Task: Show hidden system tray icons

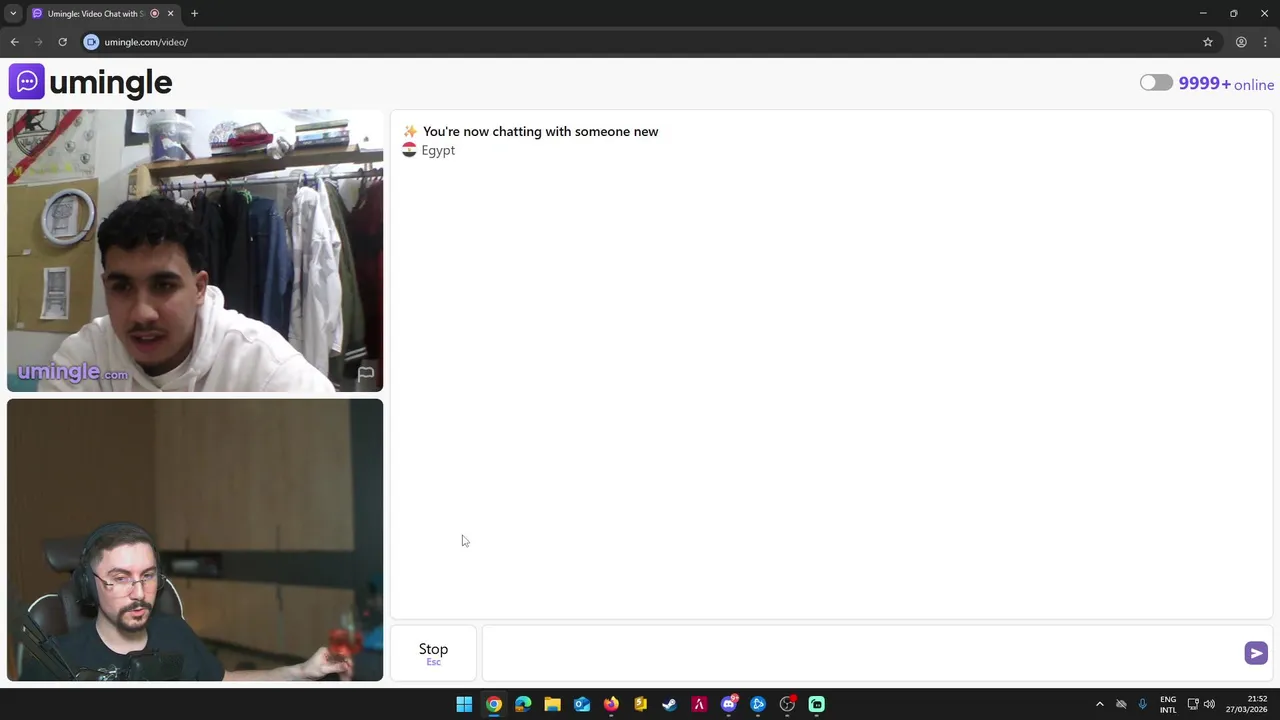Action: (1099, 704)
